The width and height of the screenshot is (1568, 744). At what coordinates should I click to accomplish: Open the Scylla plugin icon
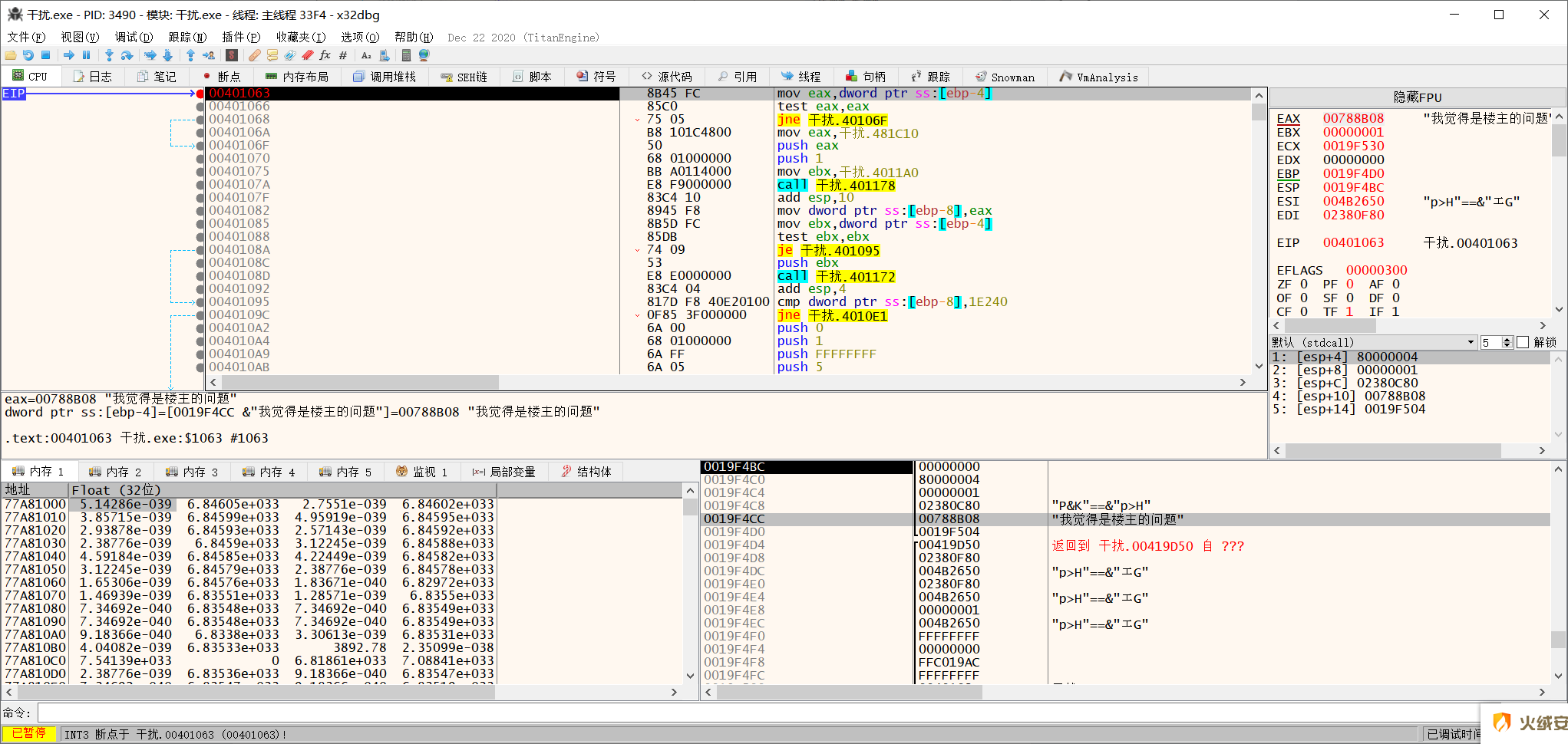[x=232, y=55]
